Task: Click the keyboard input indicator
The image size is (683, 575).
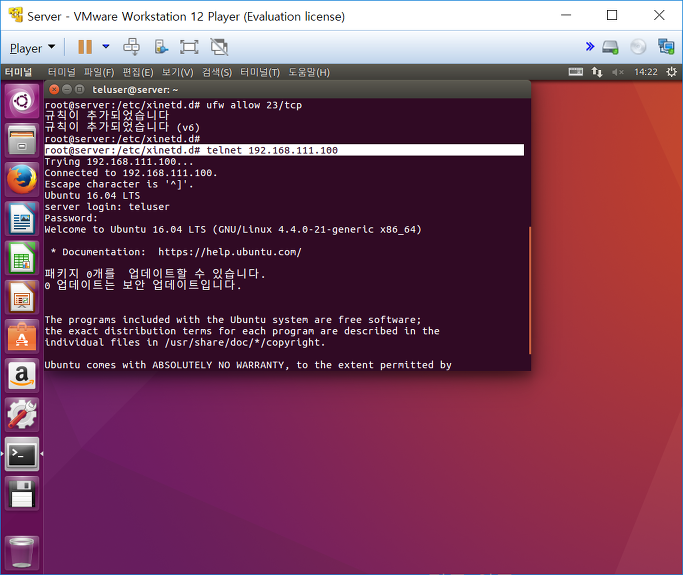Action: [575, 72]
